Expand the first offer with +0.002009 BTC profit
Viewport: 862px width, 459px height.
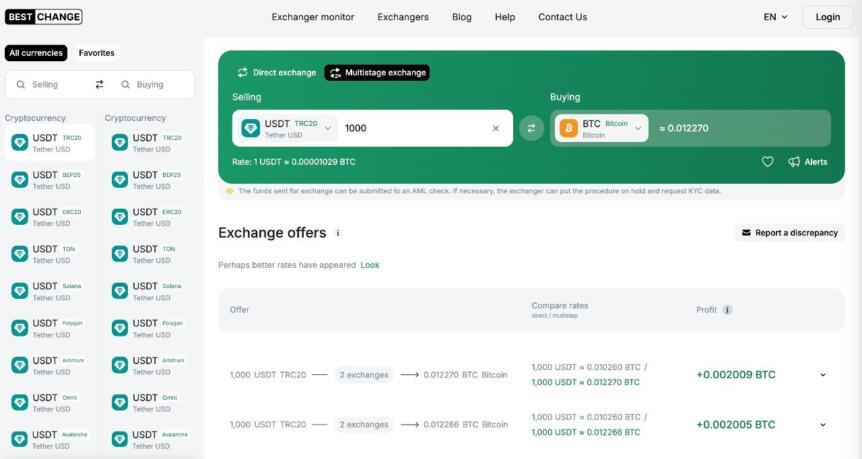click(823, 375)
